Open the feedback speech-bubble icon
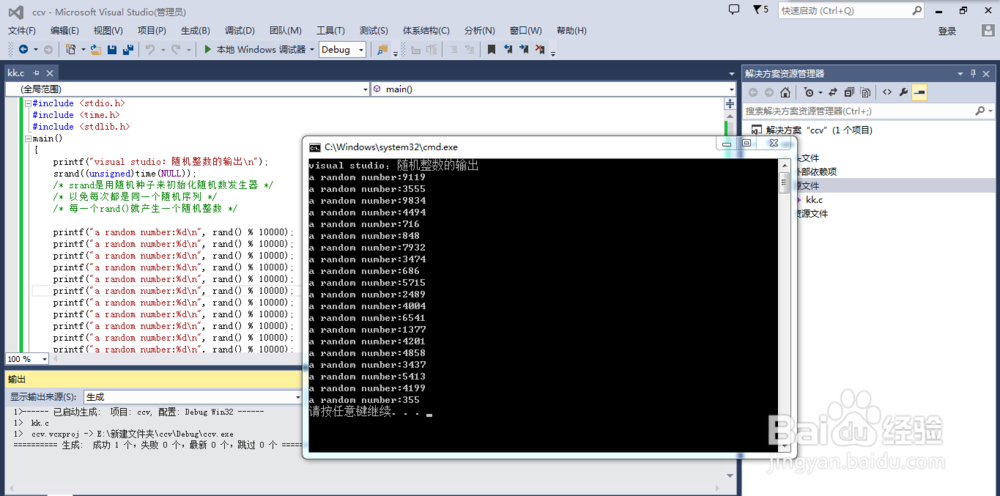 pos(734,10)
